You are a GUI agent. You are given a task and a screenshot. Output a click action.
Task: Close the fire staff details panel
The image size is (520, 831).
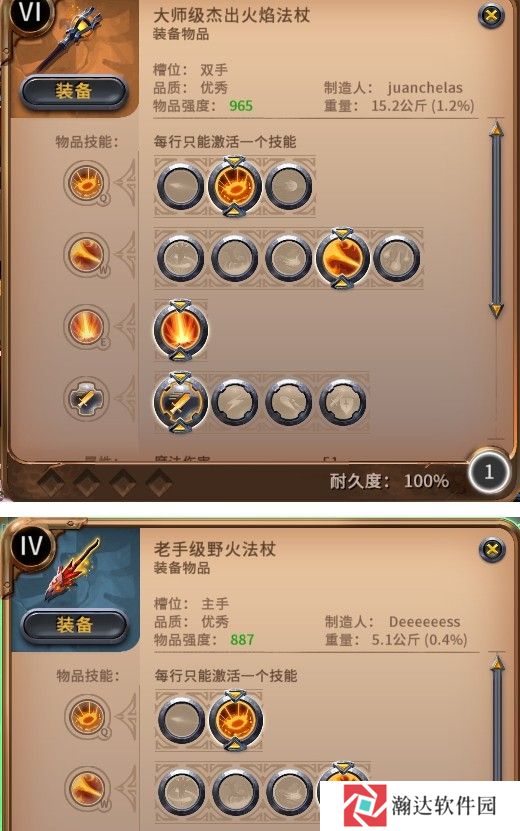[x=491, y=15]
